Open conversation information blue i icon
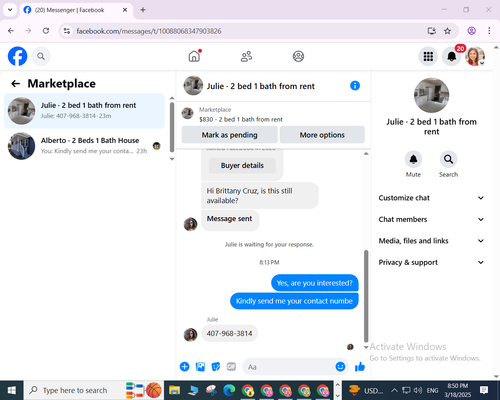 tap(355, 86)
